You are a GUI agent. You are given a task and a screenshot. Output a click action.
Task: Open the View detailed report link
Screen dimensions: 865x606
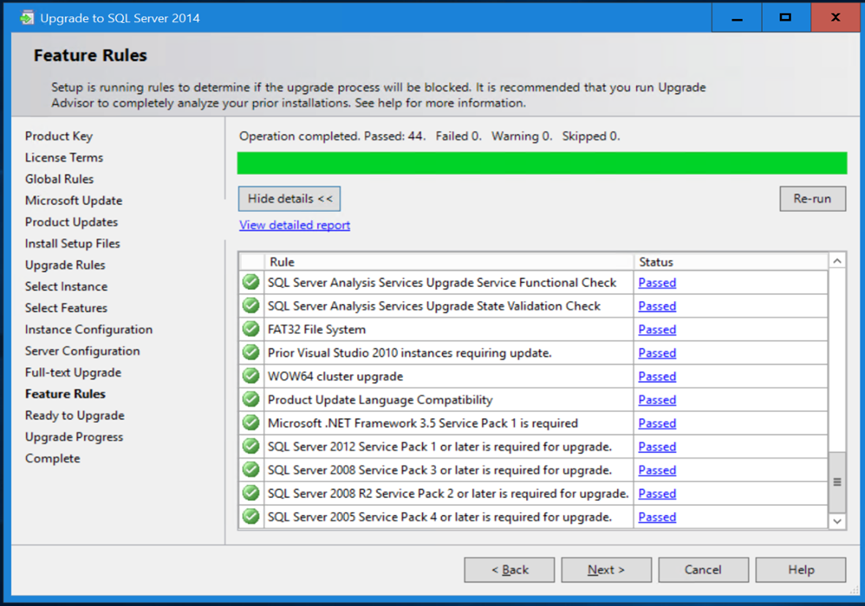point(295,225)
